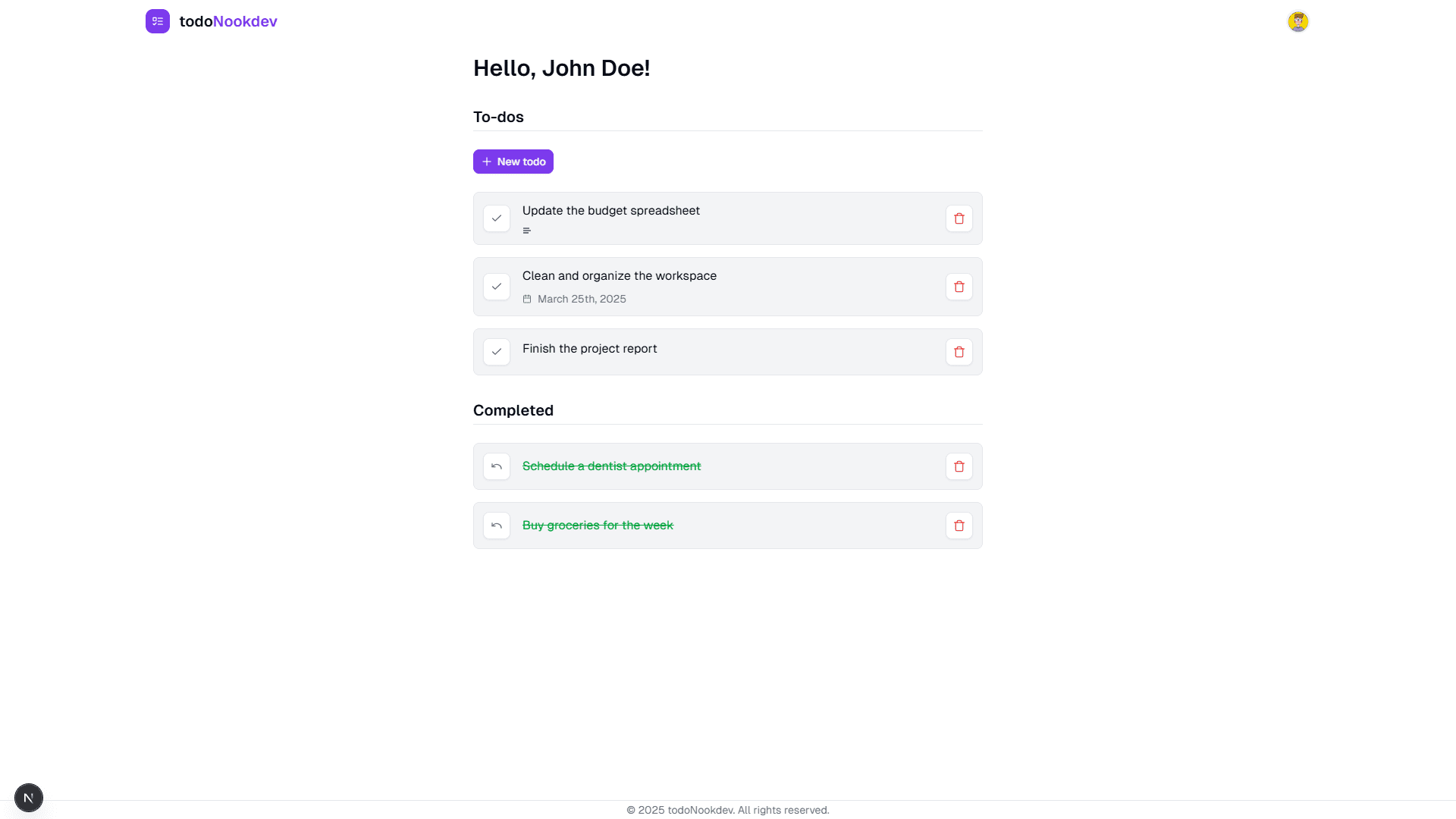Mark 'Update the budget spreadsheet' as completed
The height and width of the screenshot is (819, 1456).
click(497, 218)
